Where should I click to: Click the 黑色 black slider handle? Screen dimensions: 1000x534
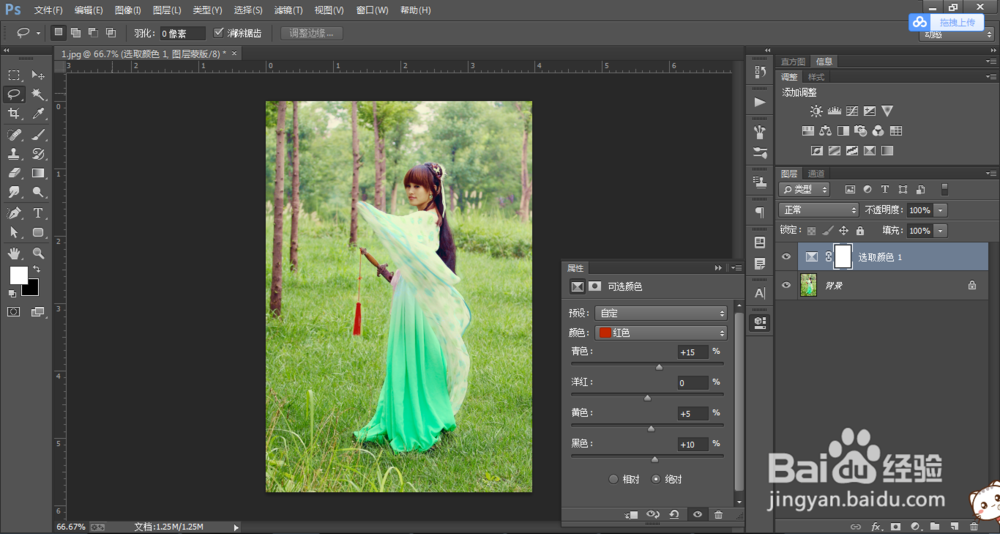point(654,459)
